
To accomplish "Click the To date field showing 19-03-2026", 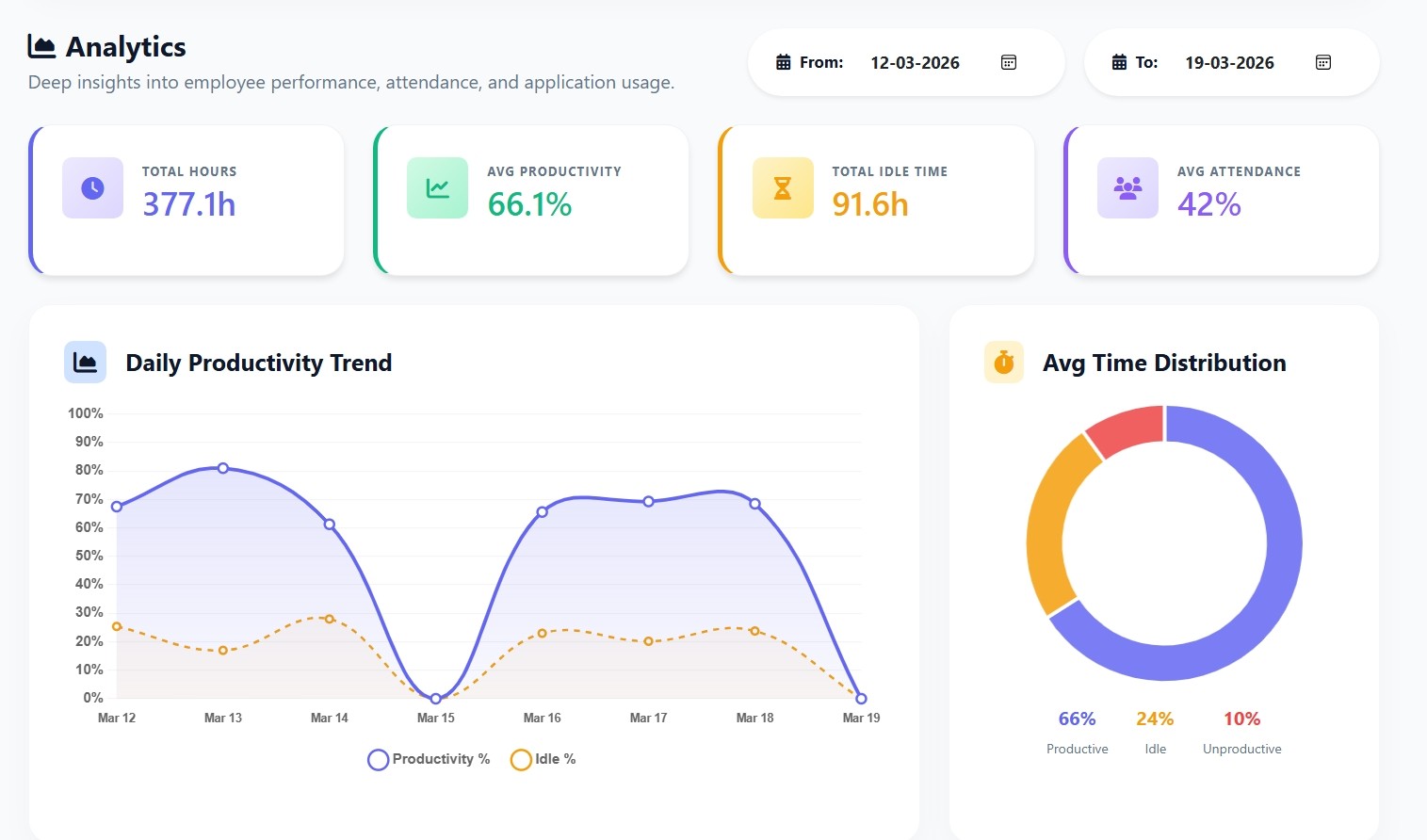I will click(1229, 62).
